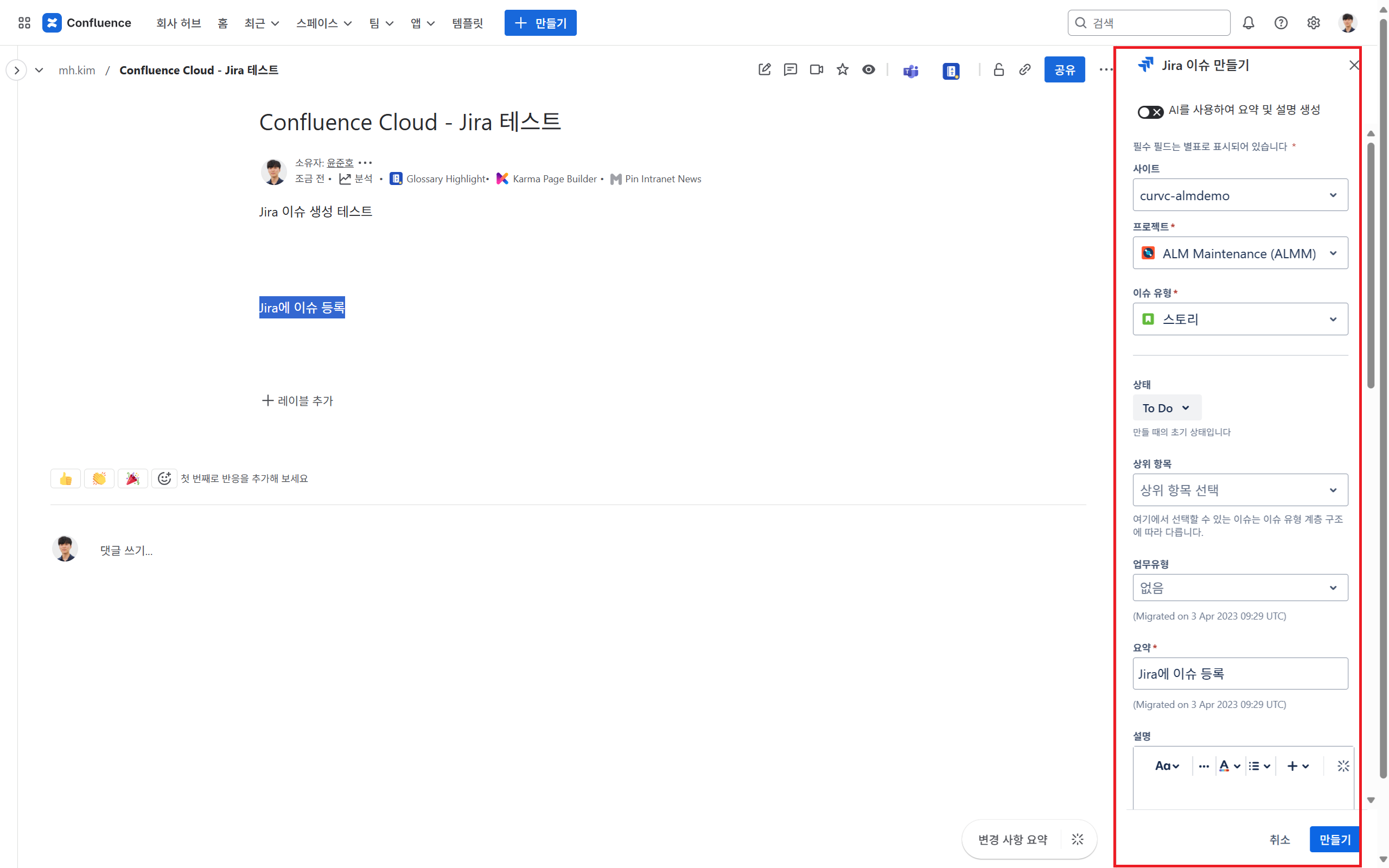The image size is (1389, 868).
Task: Open the To Do status dropdown
Action: [1167, 407]
